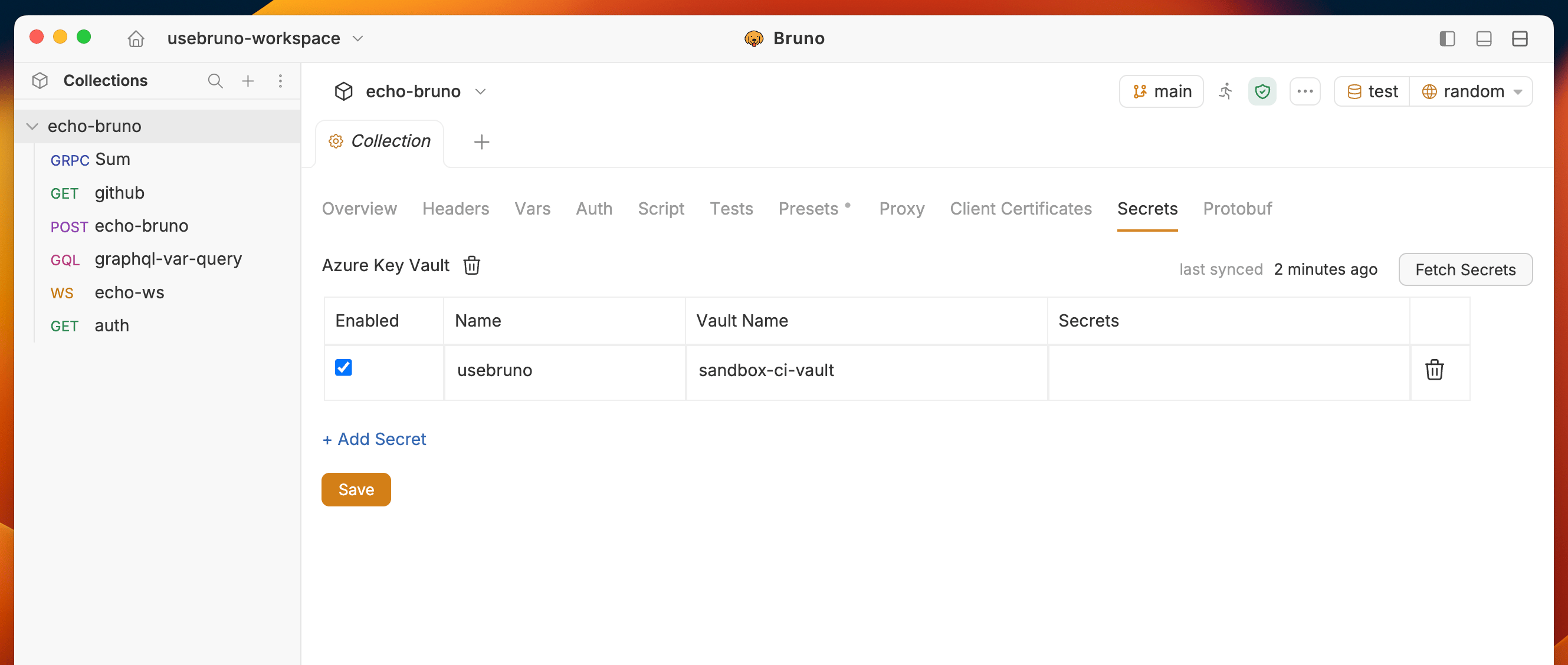Open the usebruno-workspace switcher dropdown
The width and height of the screenshot is (1568, 665).
265,38
